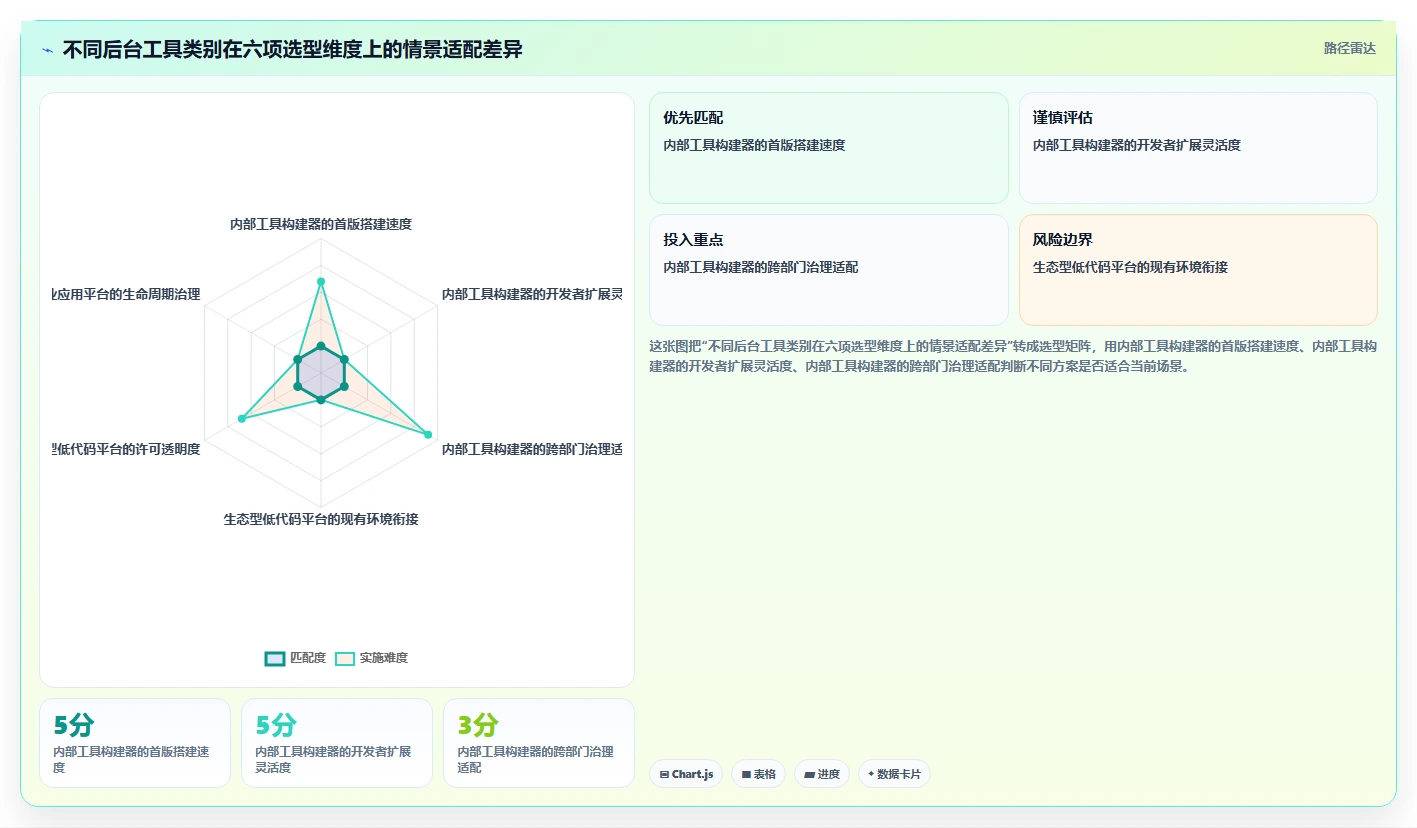Toggle the 匹配度 legend swatch
Image resolution: width=1417 pixels, height=828 pixels.
click(275, 658)
